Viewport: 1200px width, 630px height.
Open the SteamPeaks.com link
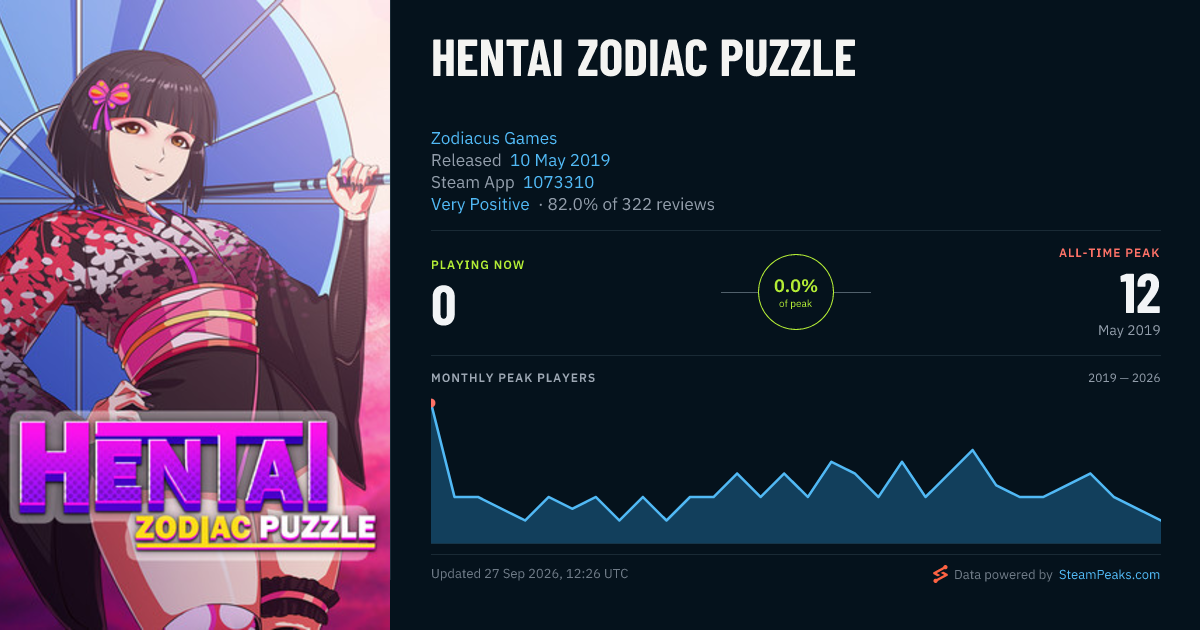click(1109, 575)
